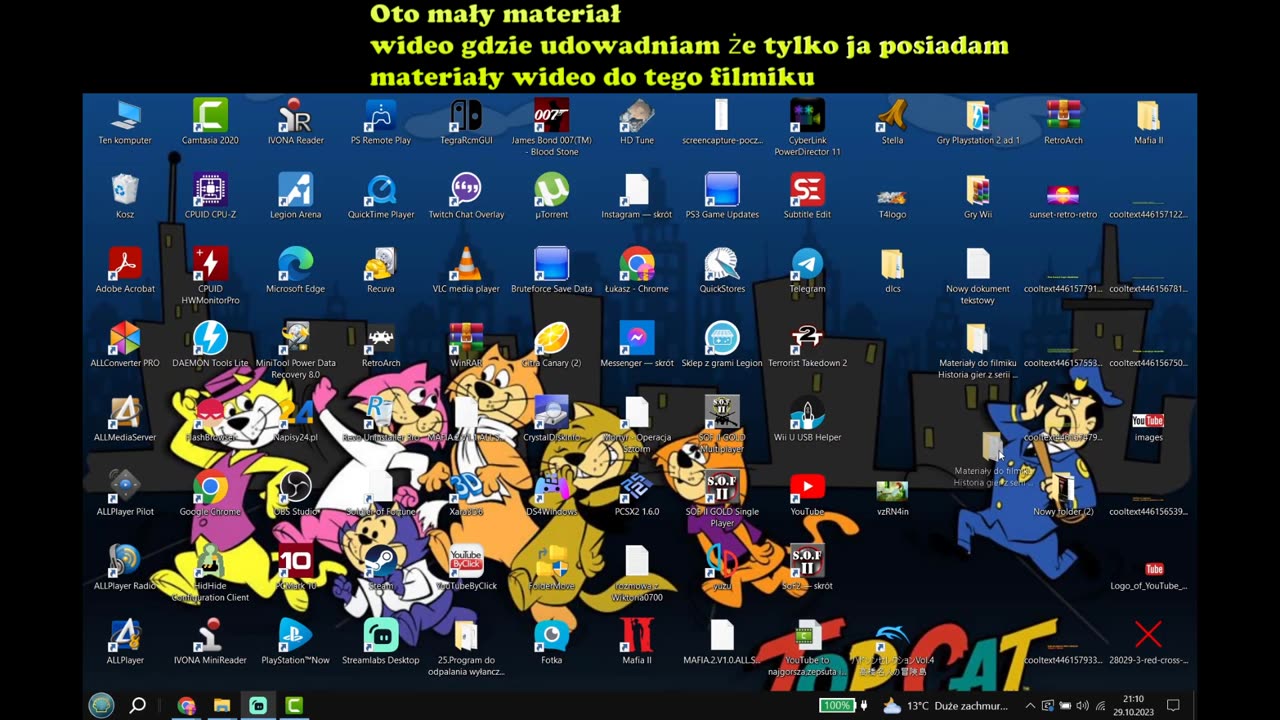The width and height of the screenshot is (1280, 720).
Task: Open the Camtasia 2020 desktop shortcut
Action: (210, 122)
